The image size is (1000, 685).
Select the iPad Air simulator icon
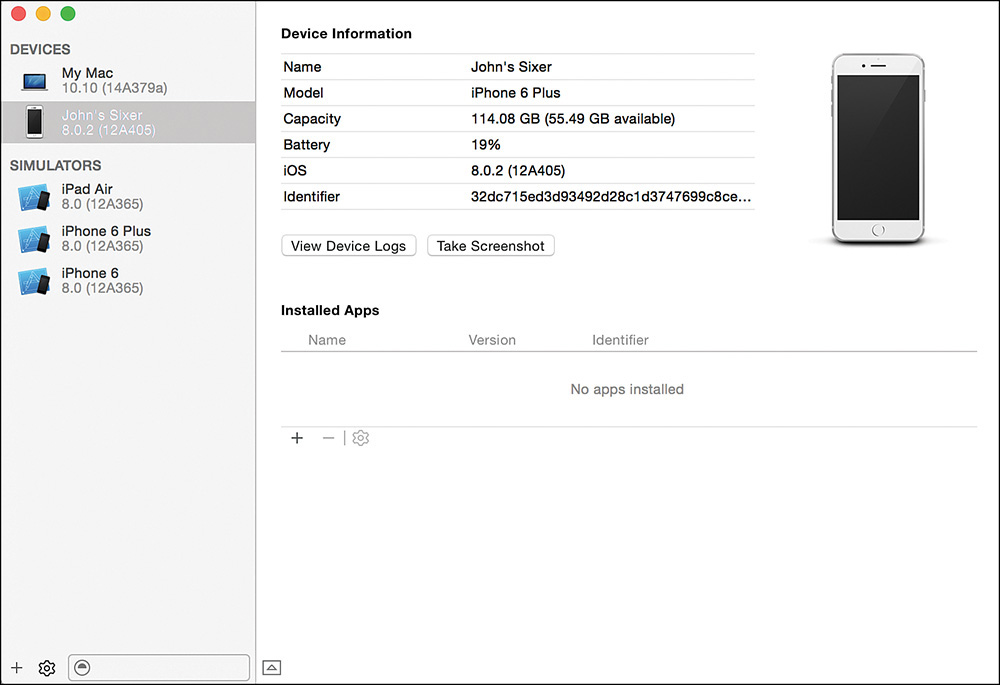coord(34,197)
